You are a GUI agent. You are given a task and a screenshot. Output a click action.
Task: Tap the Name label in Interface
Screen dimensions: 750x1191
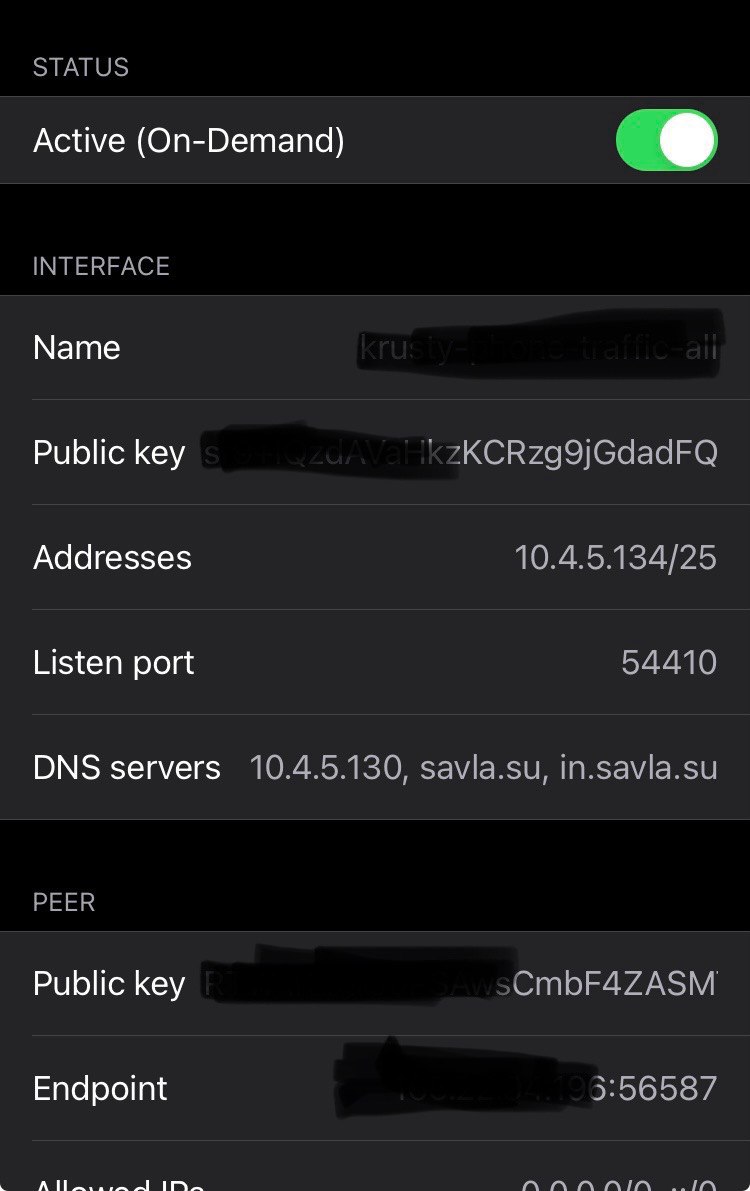(77, 348)
